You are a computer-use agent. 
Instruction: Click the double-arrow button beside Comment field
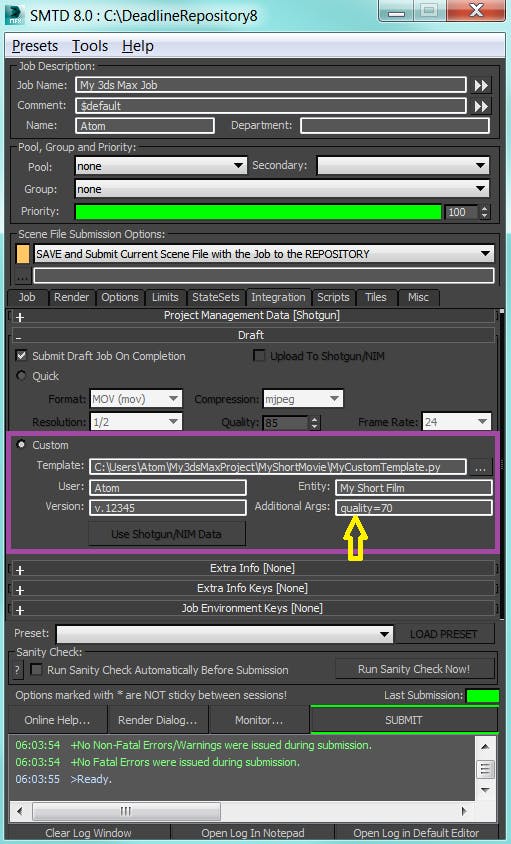pos(481,106)
